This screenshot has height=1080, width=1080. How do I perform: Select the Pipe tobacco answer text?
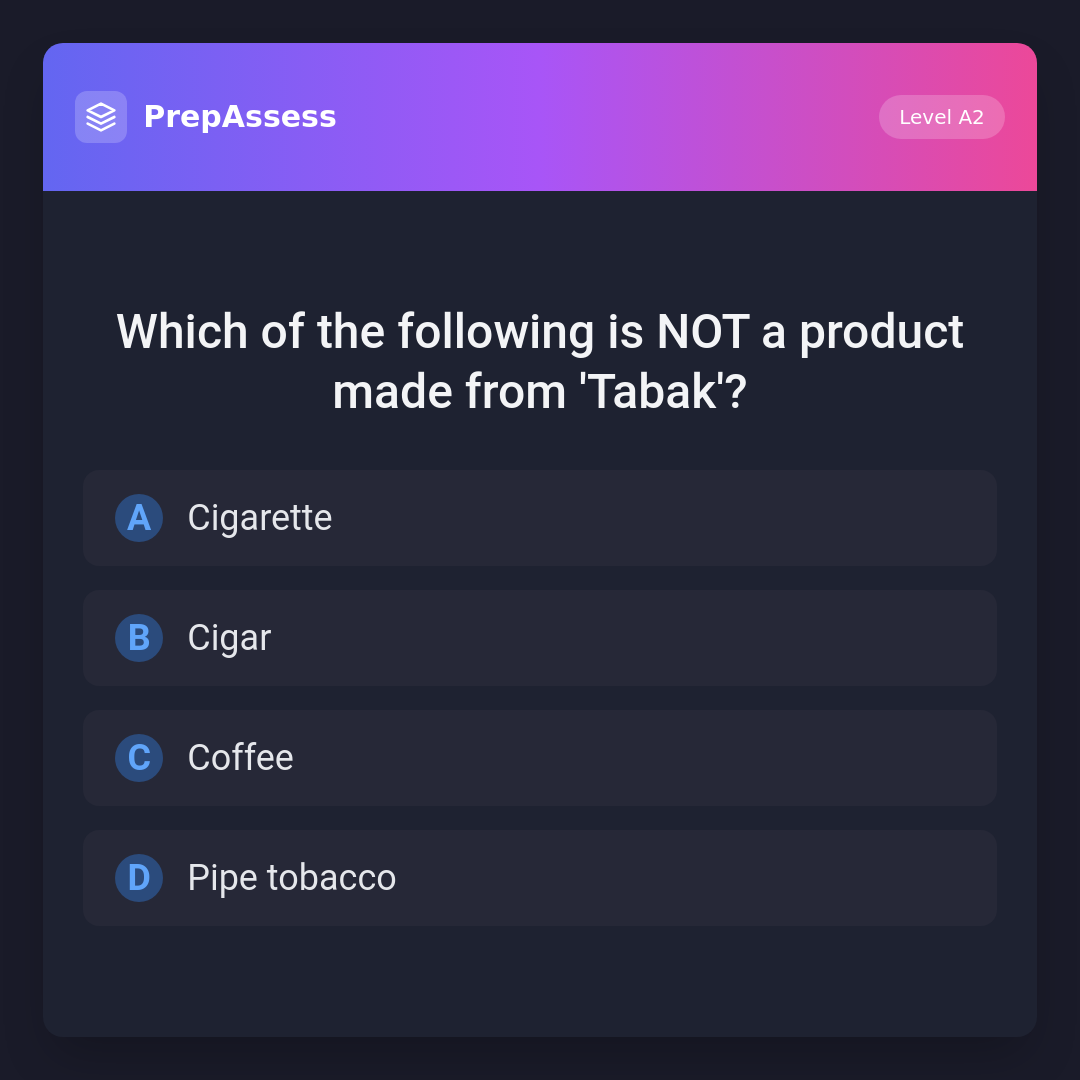tap(292, 878)
